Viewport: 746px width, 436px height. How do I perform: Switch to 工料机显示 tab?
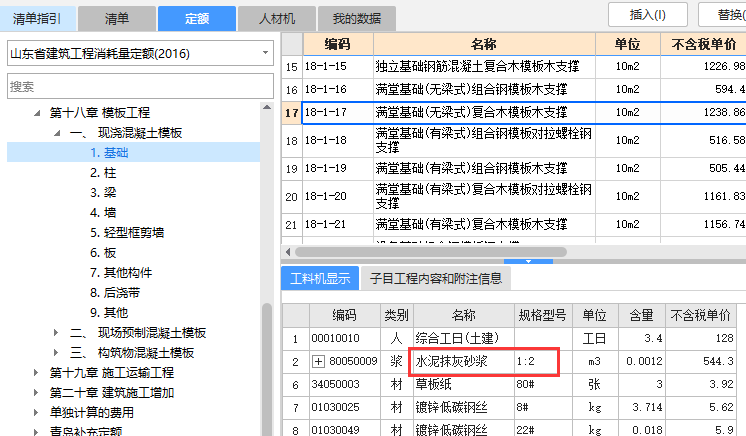pyautogui.click(x=320, y=278)
